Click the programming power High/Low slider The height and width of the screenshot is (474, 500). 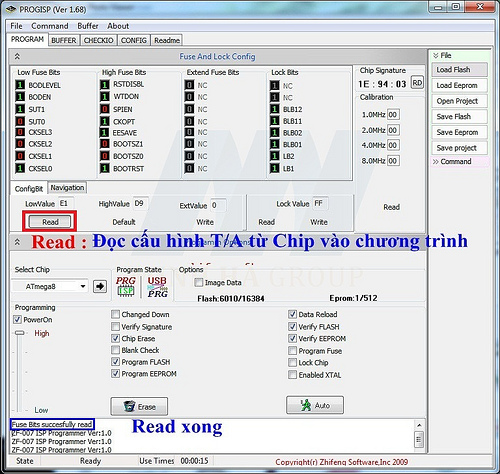(x=20, y=372)
